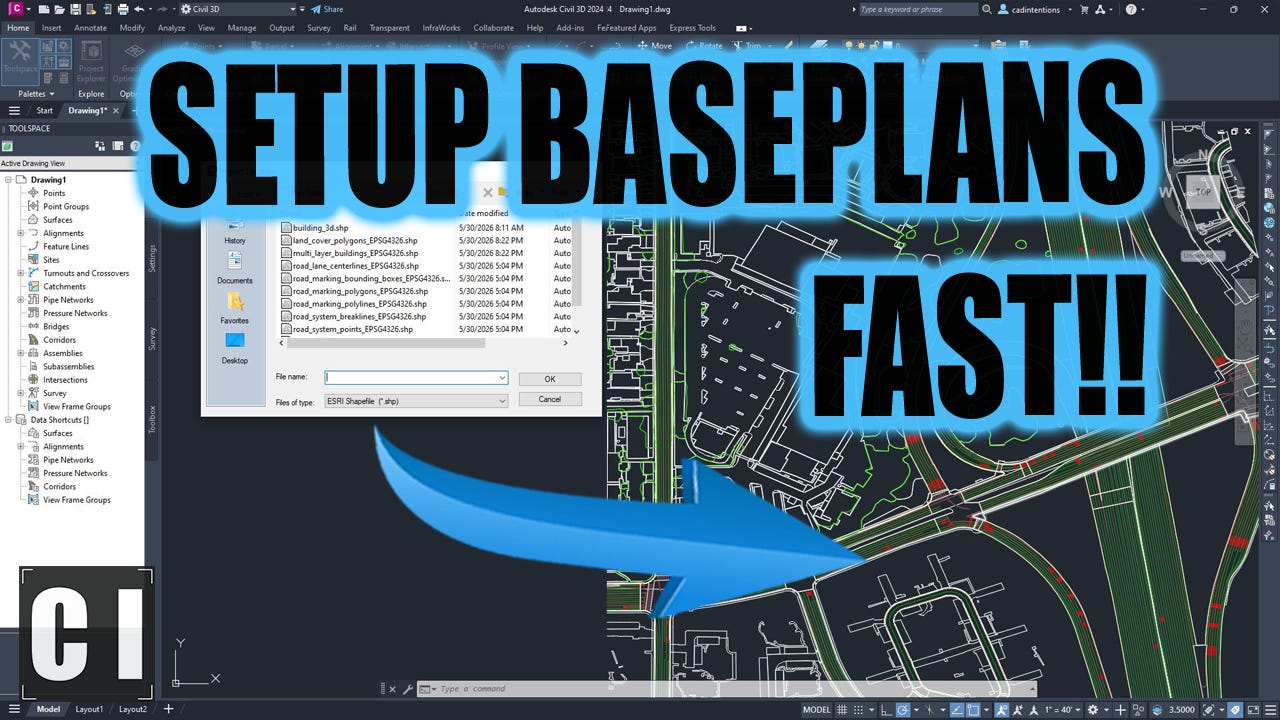The height and width of the screenshot is (720, 1280).
Task: Open the Modify ribbon tab
Action: [x=132, y=28]
